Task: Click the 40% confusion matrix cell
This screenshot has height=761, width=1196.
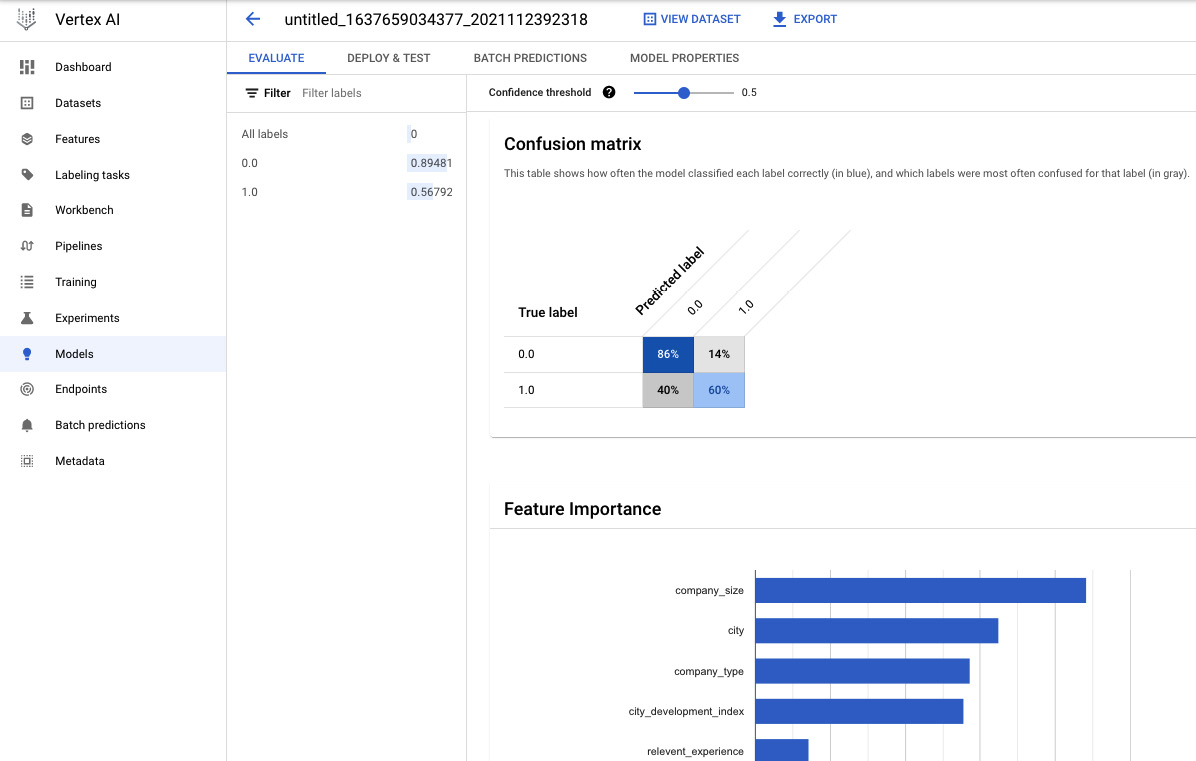Action: 668,390
